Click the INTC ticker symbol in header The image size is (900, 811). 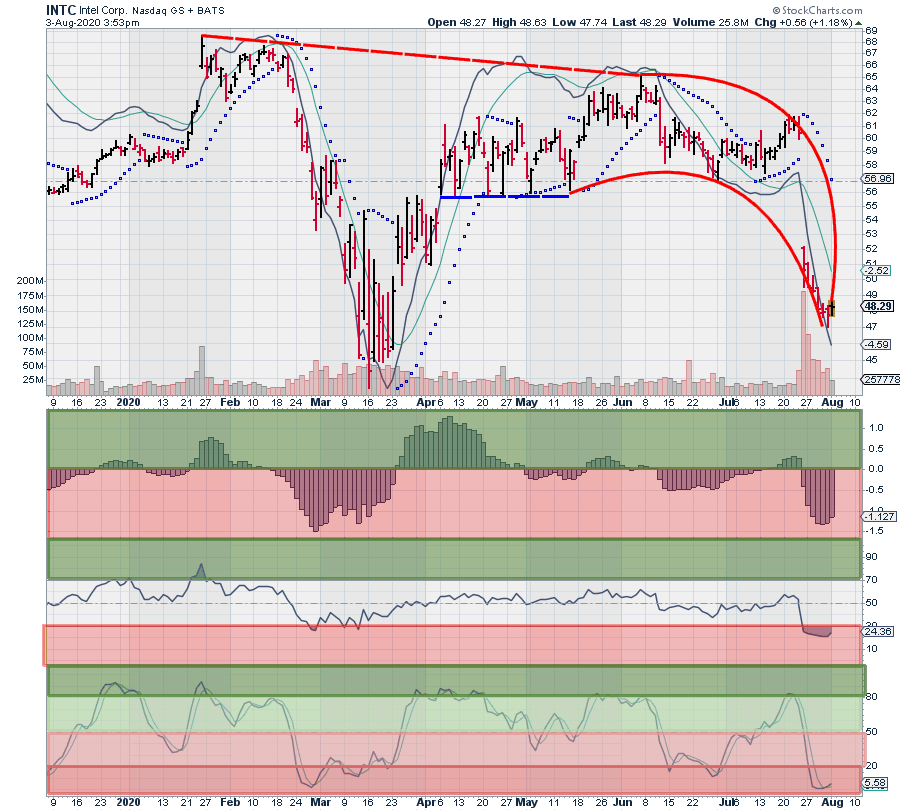[62, 9]
